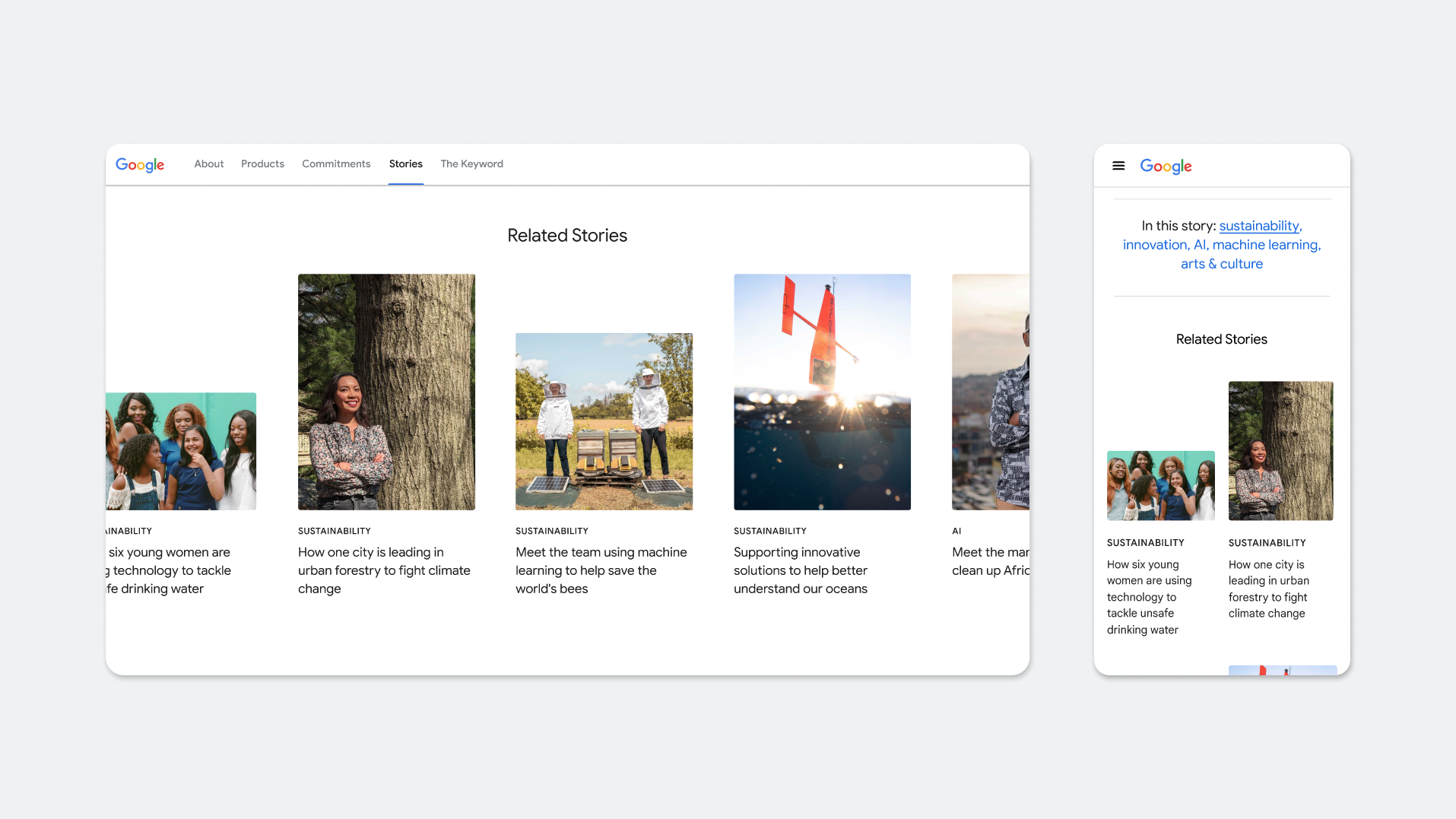Open The Keyword navigation link
This screenshot has height=819, width=1456.
click(x=471, y=163)
